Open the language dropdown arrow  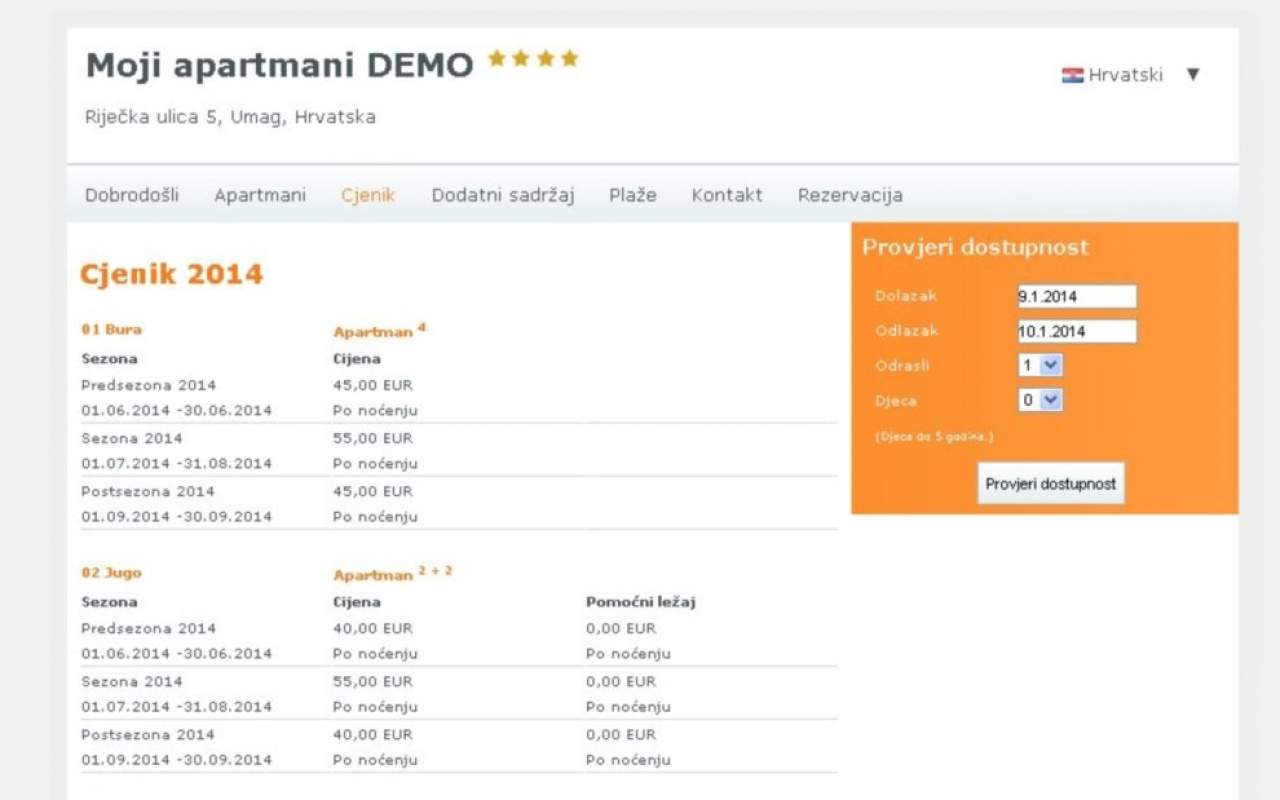click(1192, 74)
